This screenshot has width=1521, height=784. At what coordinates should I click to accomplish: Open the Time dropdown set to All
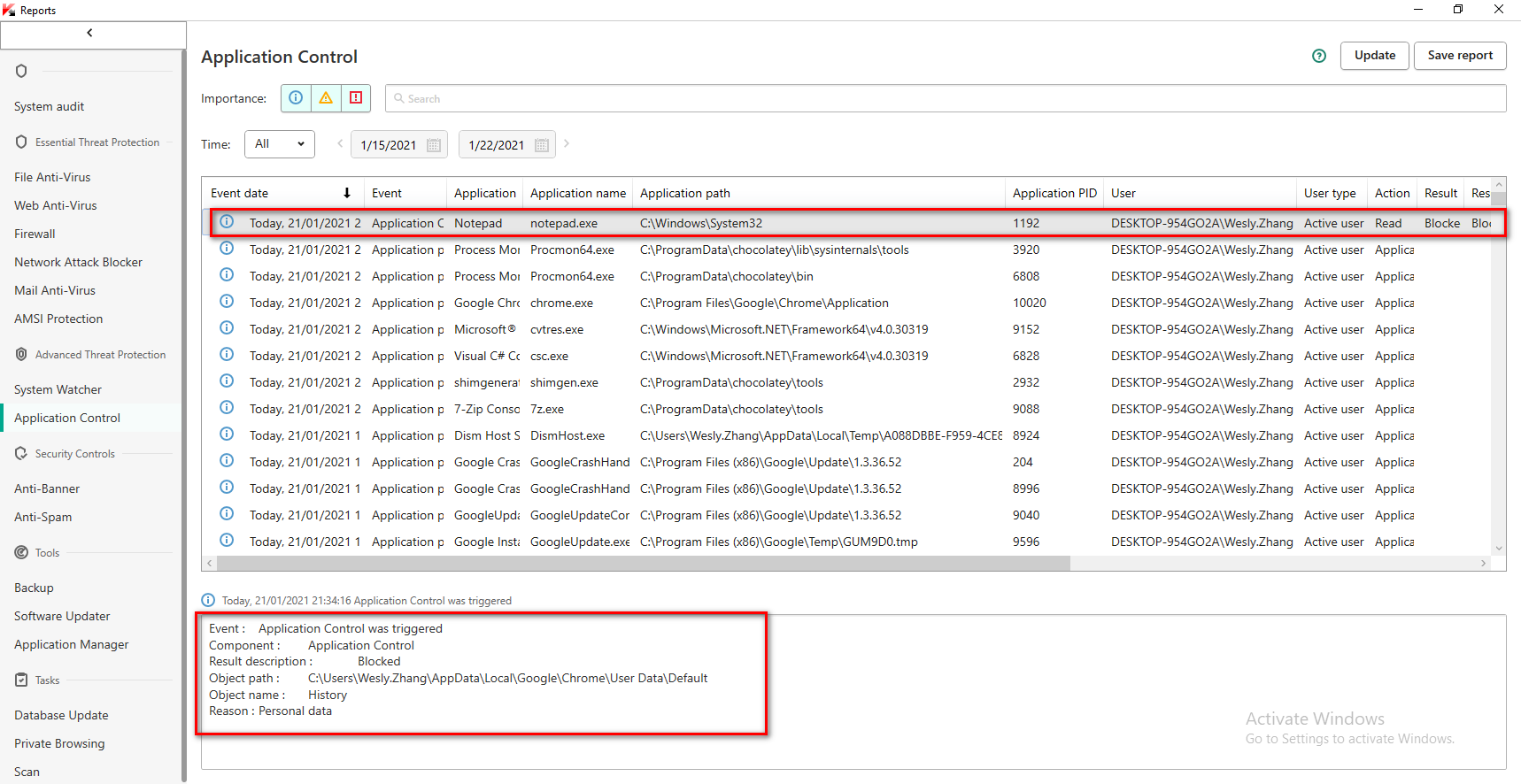click(x=280, y=144)
